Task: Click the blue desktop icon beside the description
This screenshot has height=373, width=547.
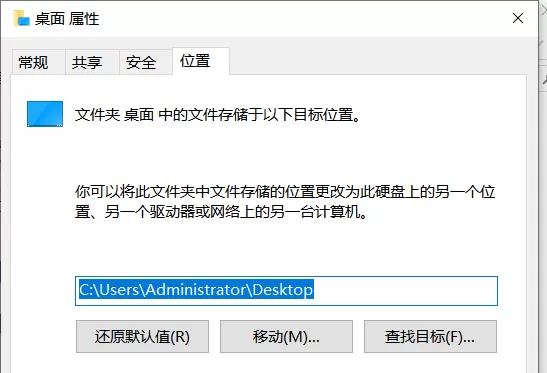Action: (45, 114)
